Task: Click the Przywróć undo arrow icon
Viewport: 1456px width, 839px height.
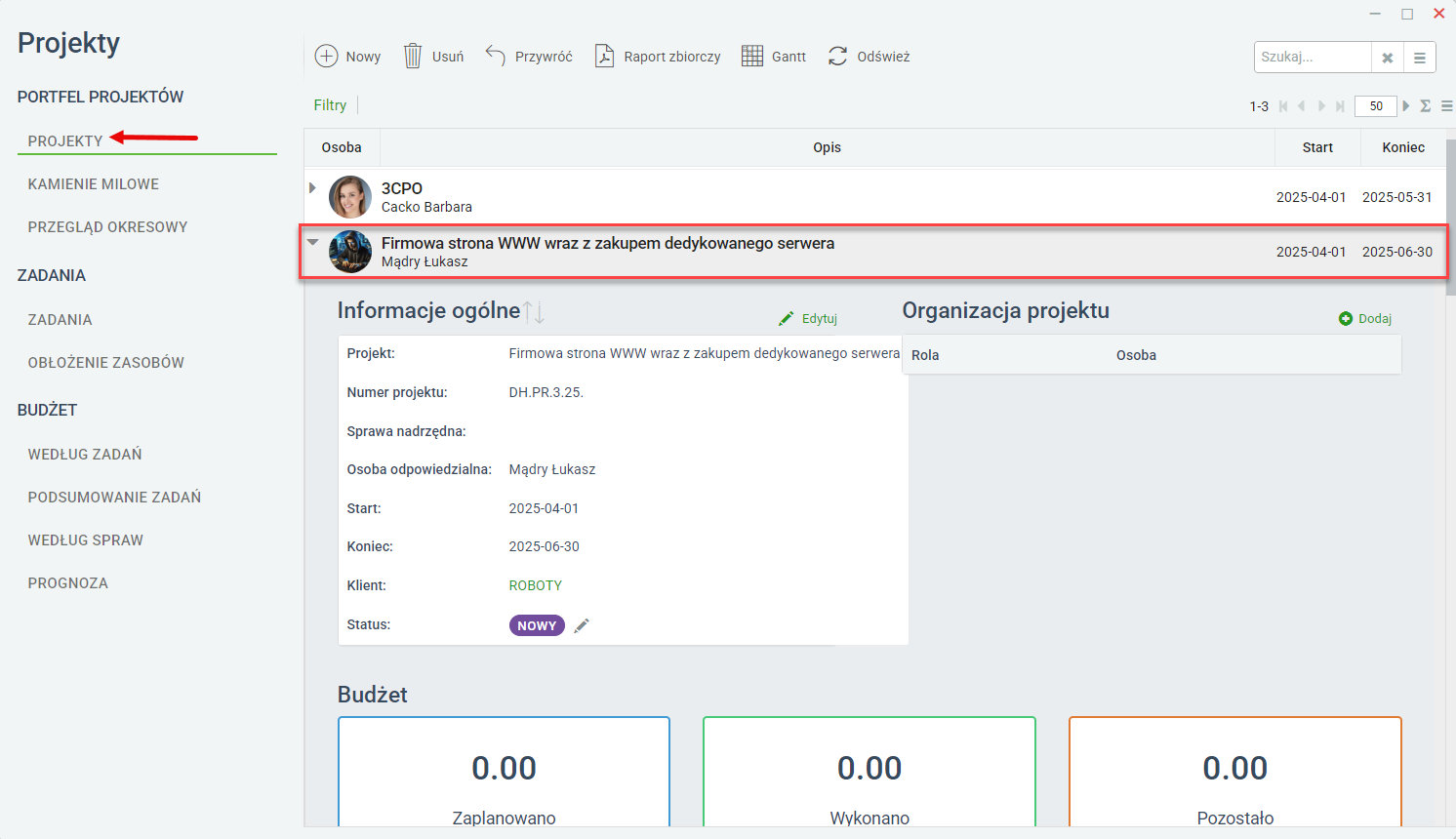Action: pos(496,56)
